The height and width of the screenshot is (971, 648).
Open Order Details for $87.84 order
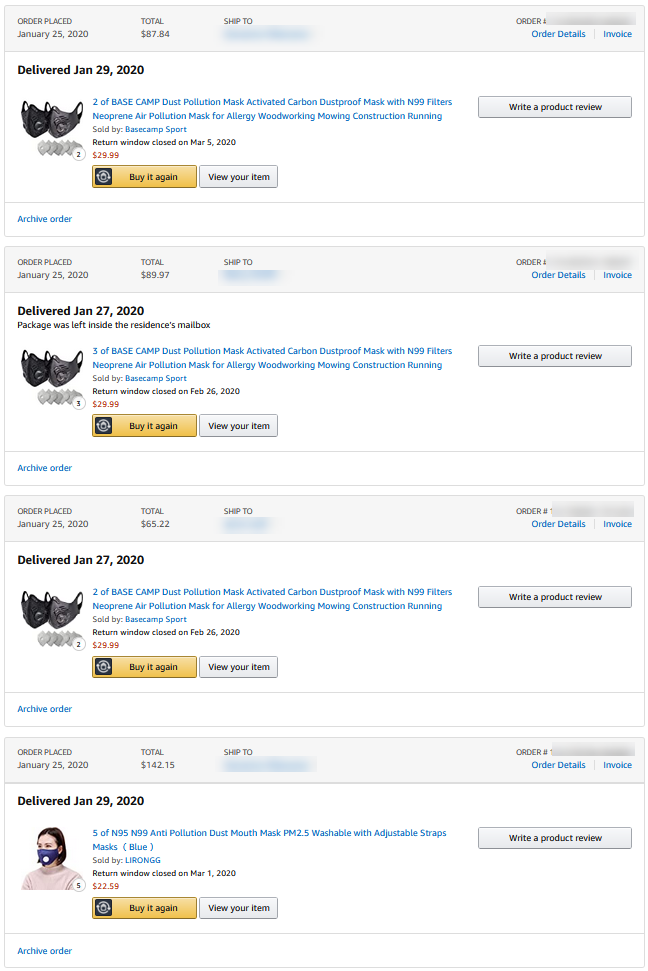point(558,34)
